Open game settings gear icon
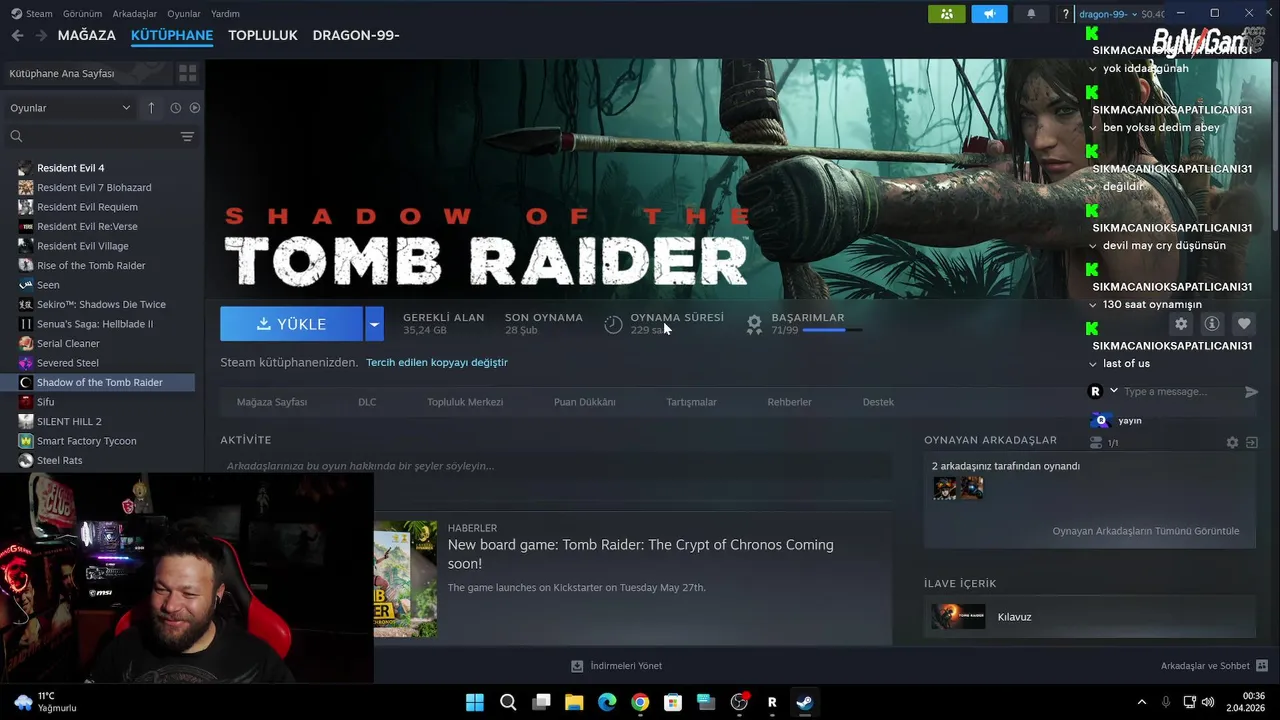This screenshot has width=1280, height=720. [x=1181, y=324]
